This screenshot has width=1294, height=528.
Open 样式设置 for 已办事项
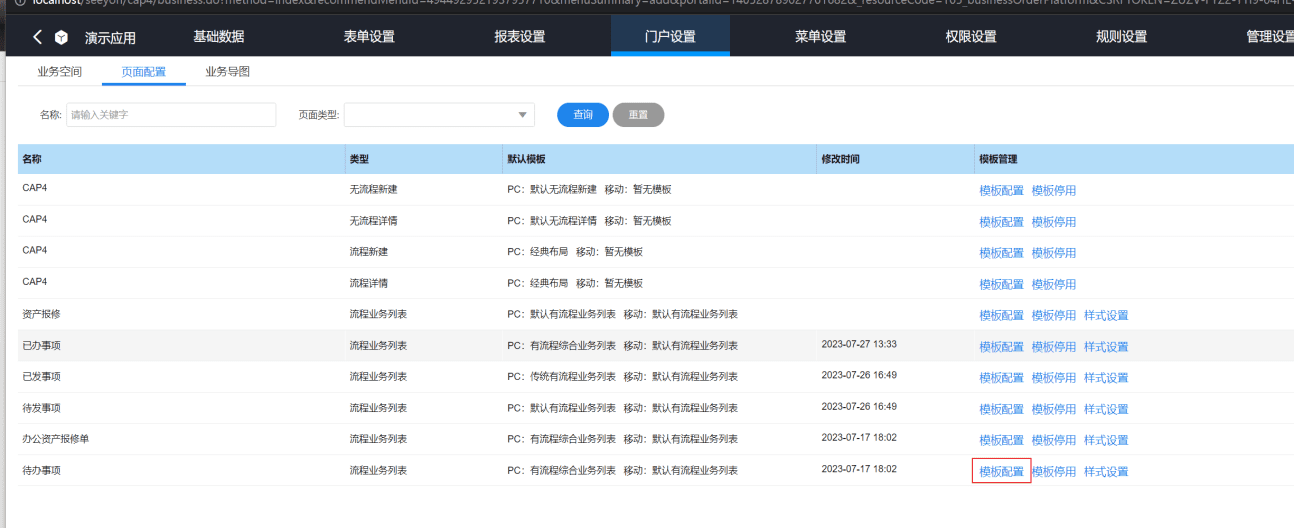(x=1106, y=347)
